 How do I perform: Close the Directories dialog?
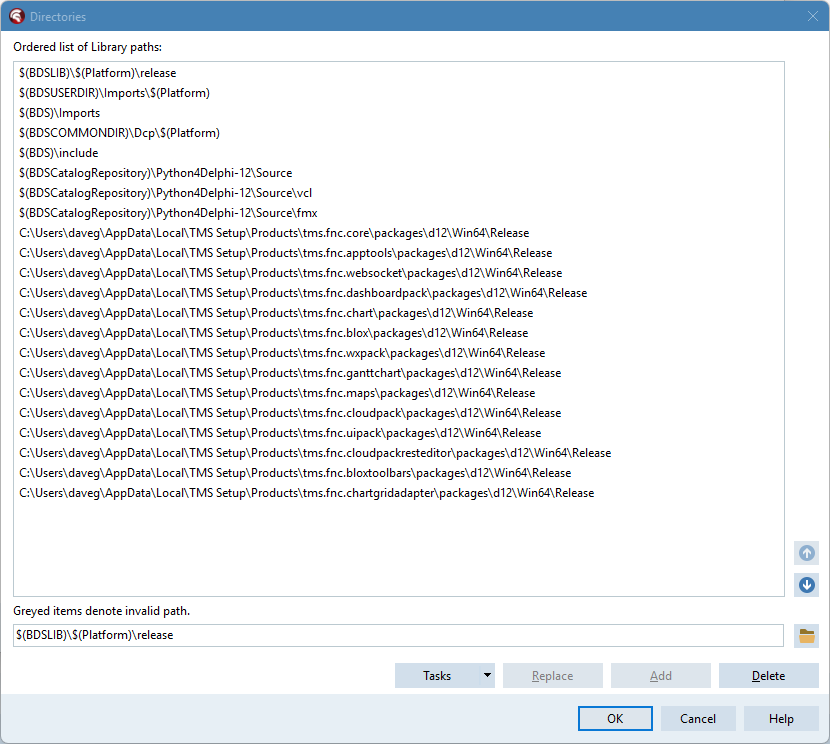click(813, 16)
